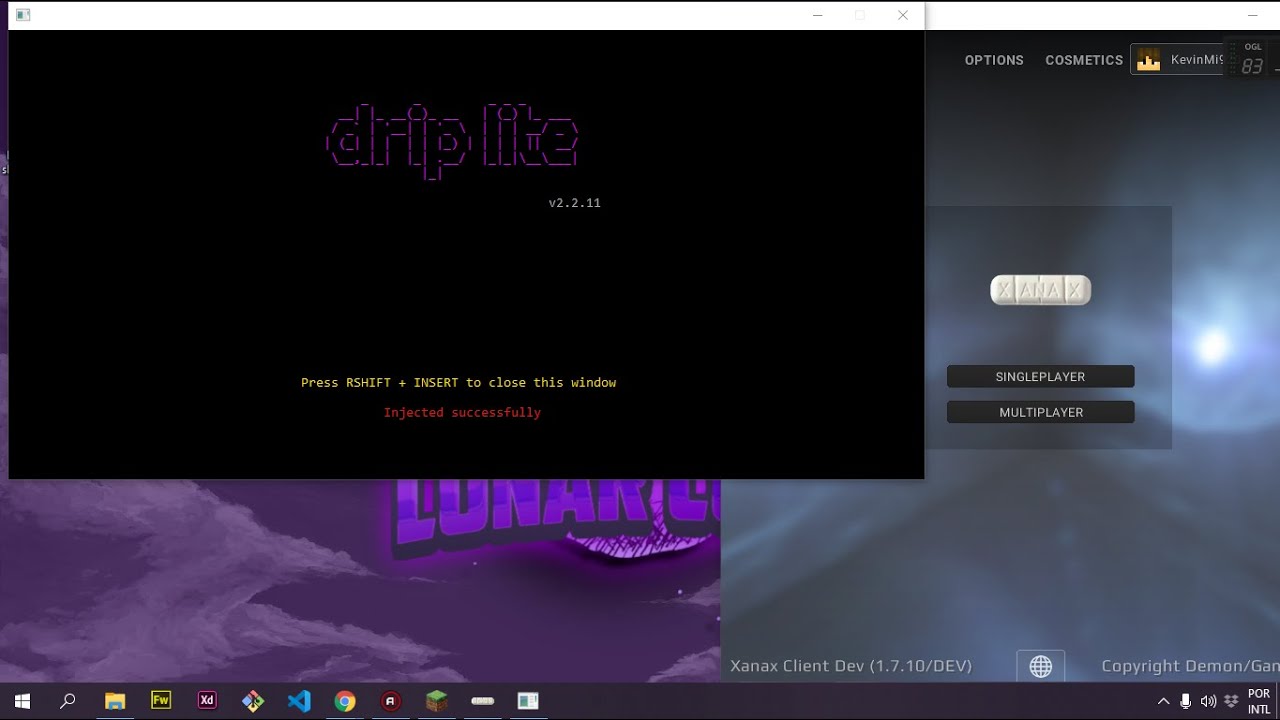Click the 'Copyright Demon/Gan' text

pyautogui.click(x=1190, y=666)
